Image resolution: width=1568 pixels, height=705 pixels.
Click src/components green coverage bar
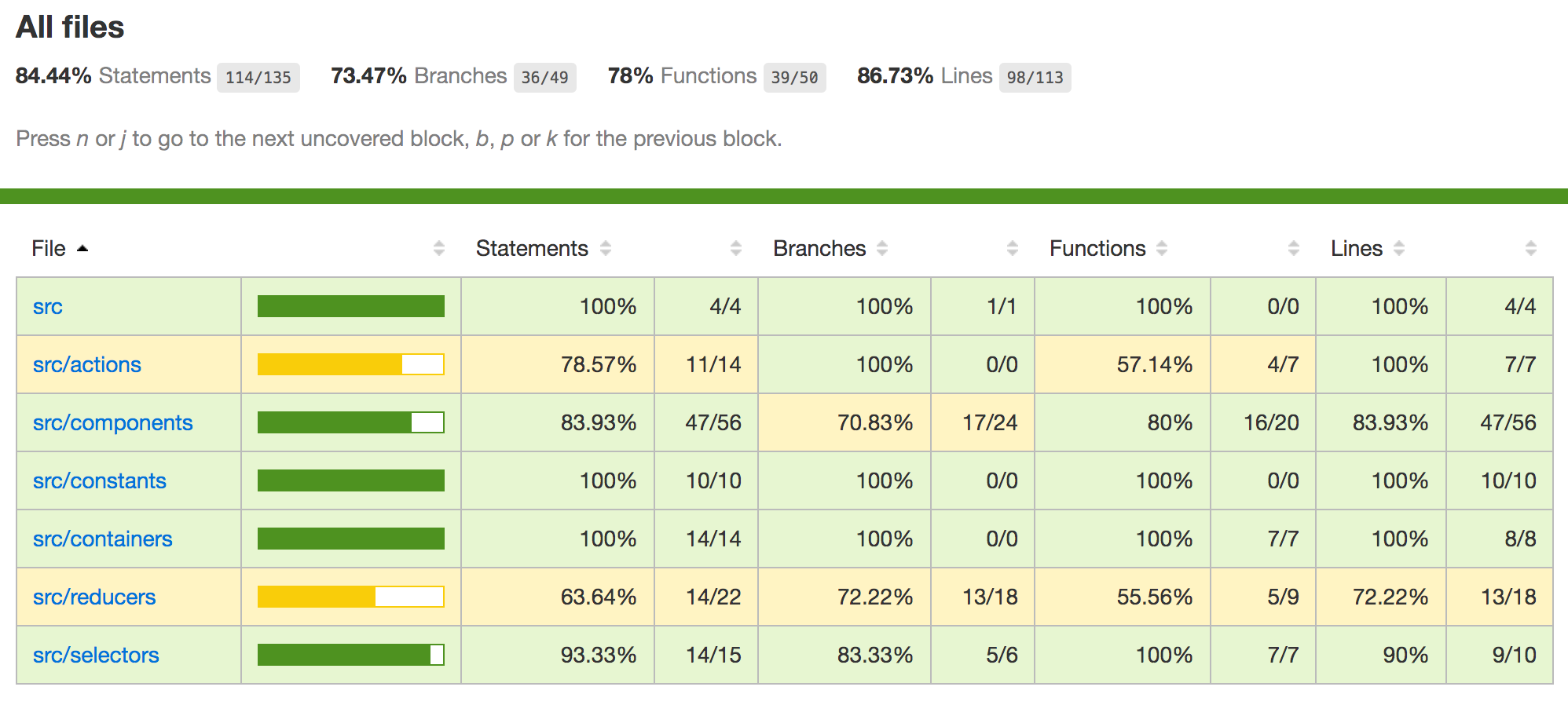pyautogui.click(x=351, y=422)
